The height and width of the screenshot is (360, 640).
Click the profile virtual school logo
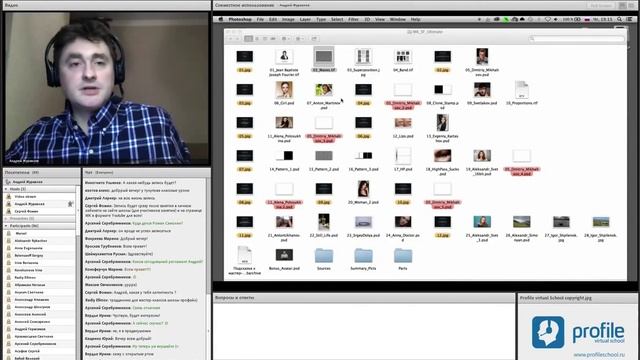point(578,331)
